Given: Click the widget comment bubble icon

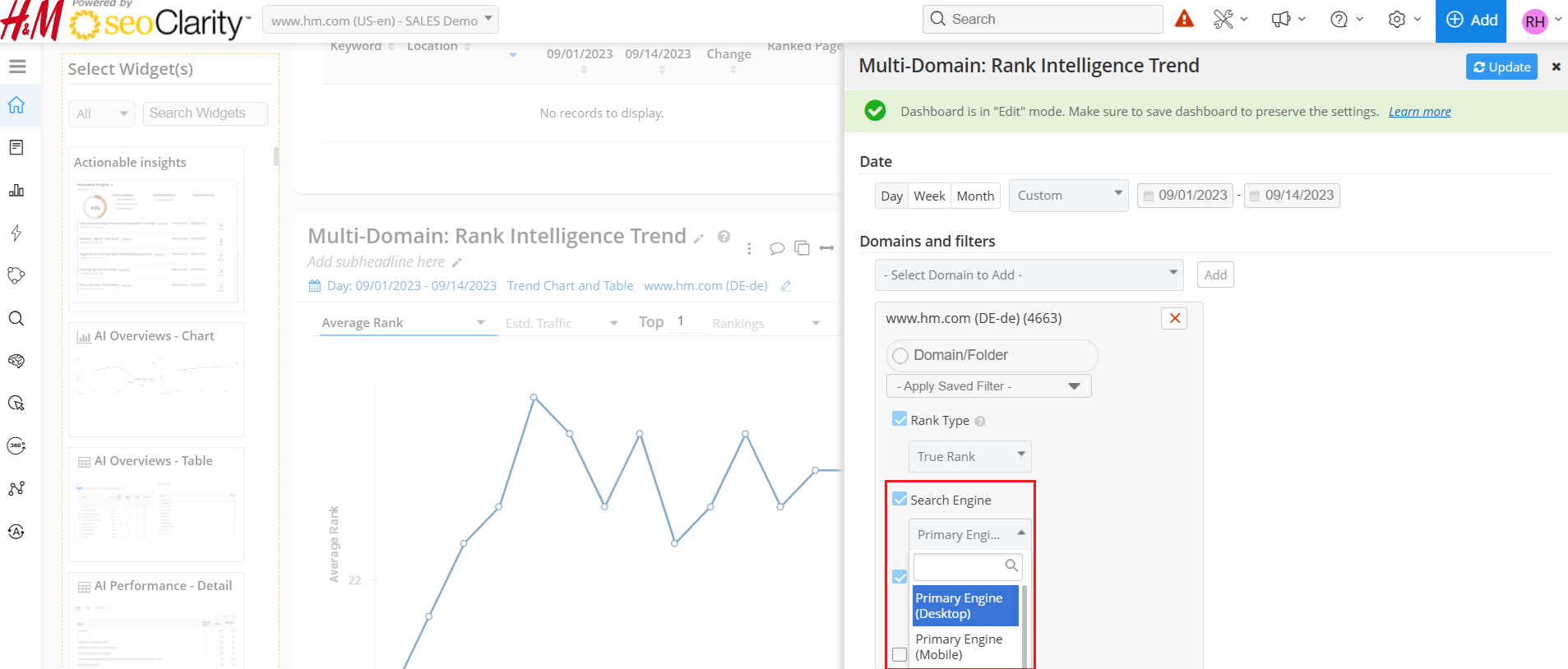Looking at the screenshot, I should (x=776, y=248).
